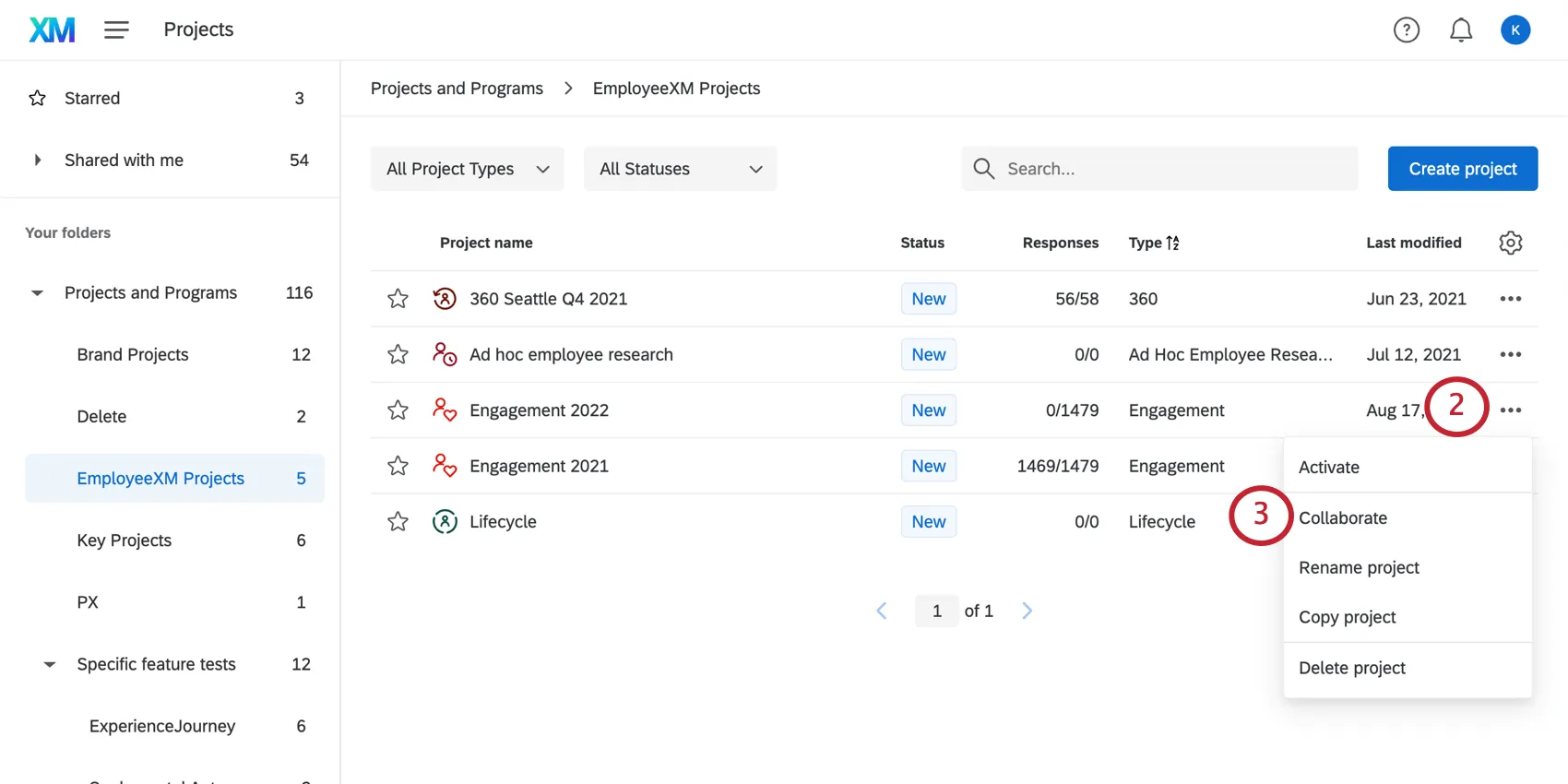The width and height of the screenshot is (1568, 784).
Task: Go to Projects and Programs breadcrumb
Action: click(457, 89)
